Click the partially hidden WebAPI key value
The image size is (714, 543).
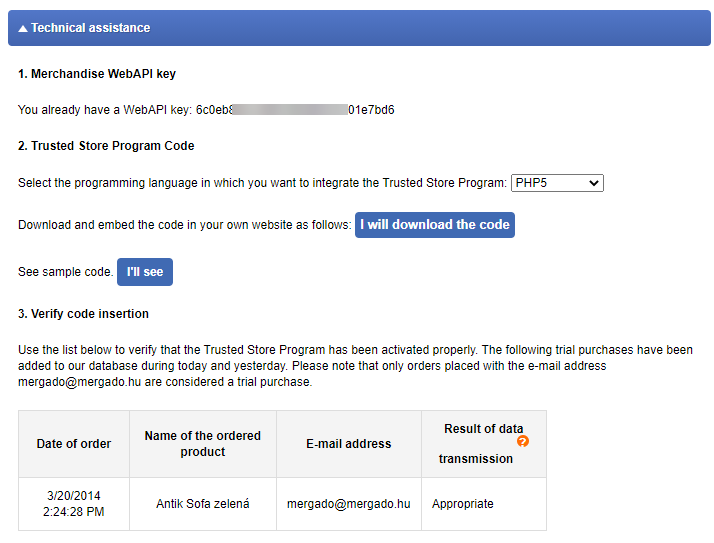click(295, 110)
